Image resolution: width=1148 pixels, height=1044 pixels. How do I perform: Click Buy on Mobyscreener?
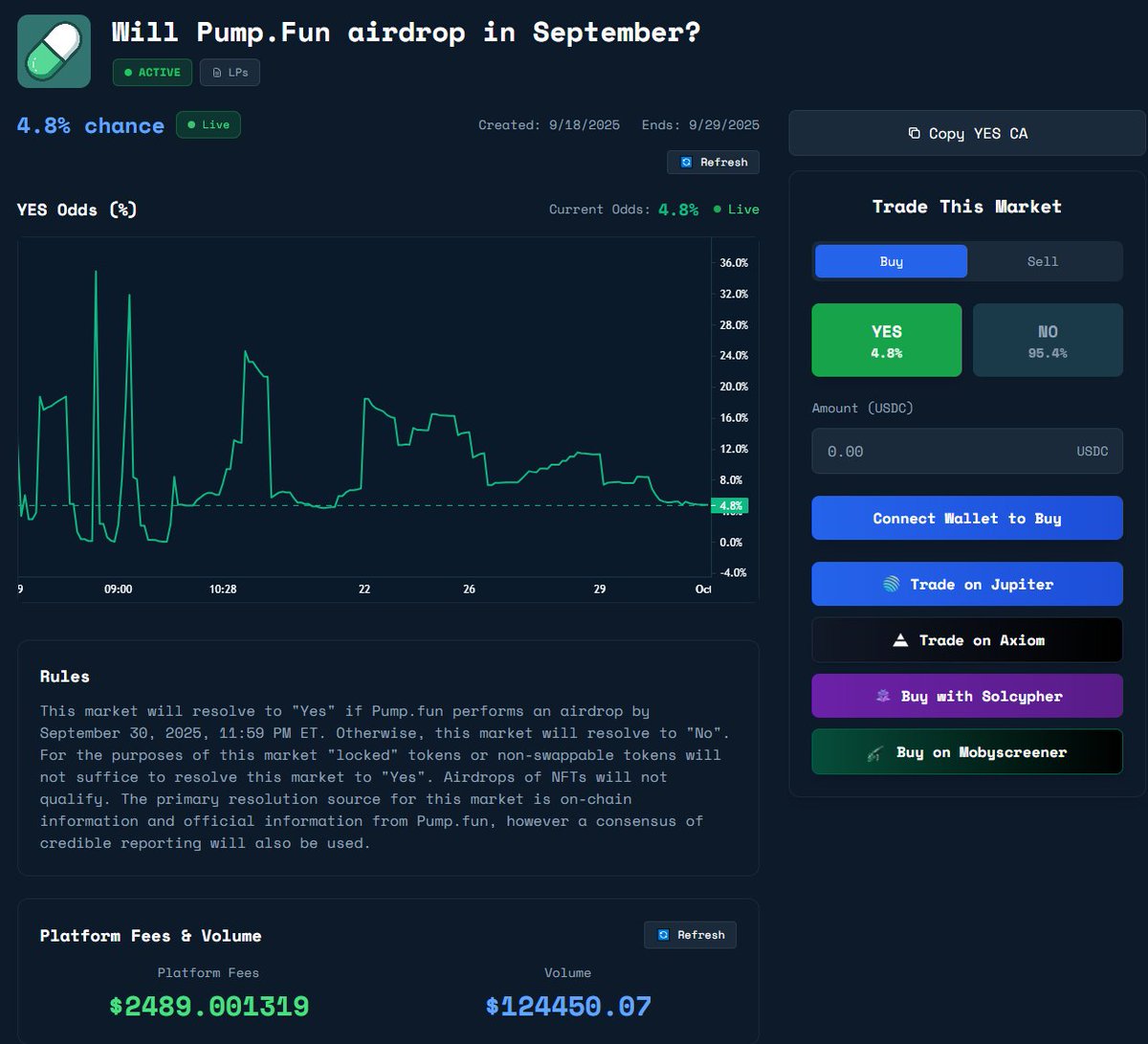pyautogui.click(x=967, y=752)
